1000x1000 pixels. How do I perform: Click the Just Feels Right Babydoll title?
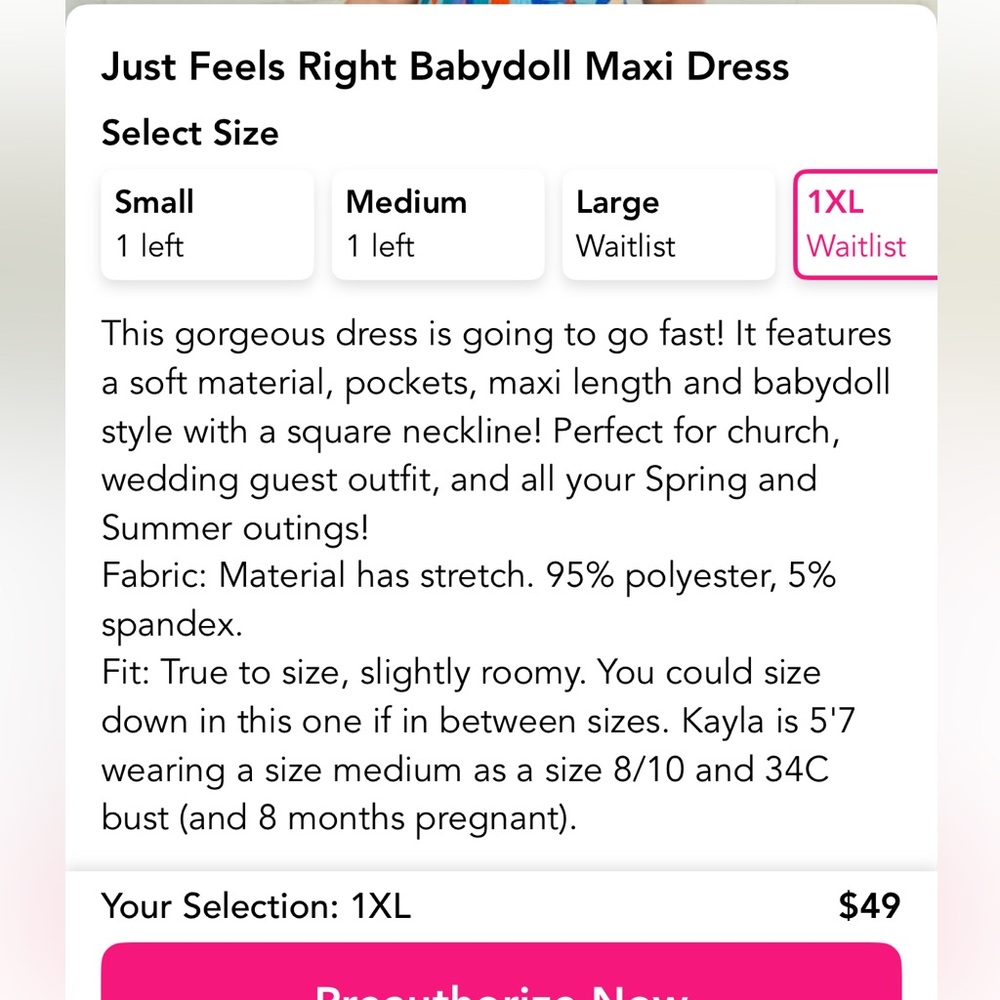444,66
